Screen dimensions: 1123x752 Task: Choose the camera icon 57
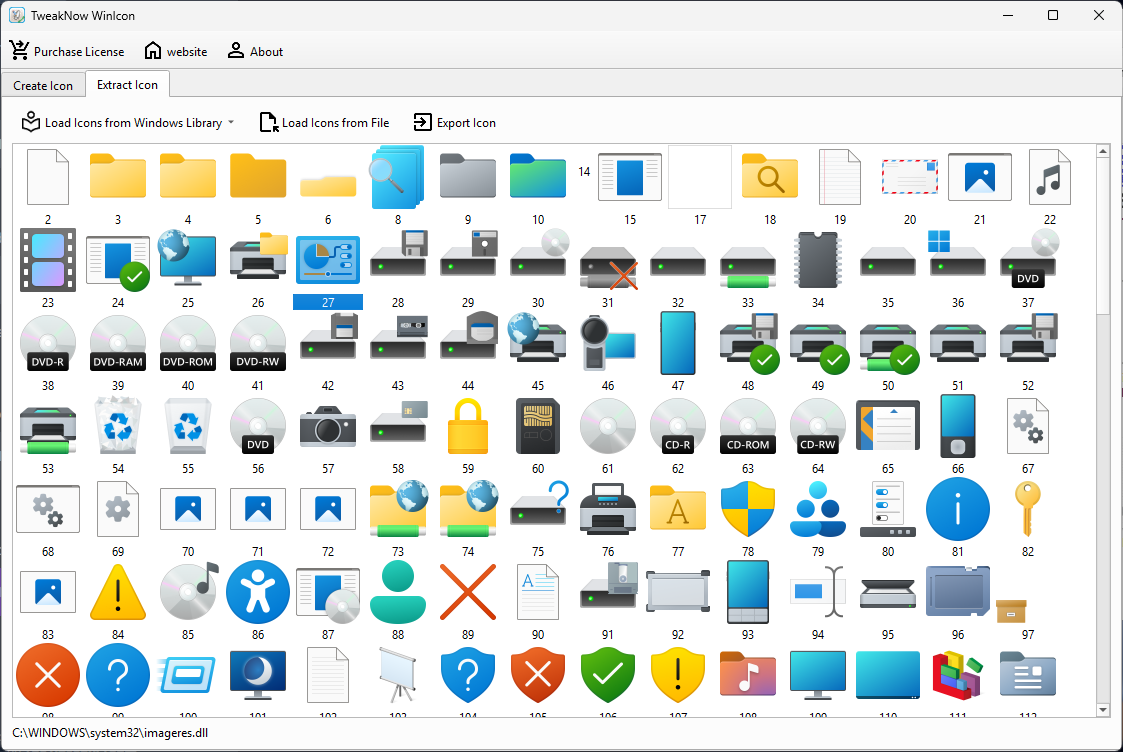click(x=328, y=426)
